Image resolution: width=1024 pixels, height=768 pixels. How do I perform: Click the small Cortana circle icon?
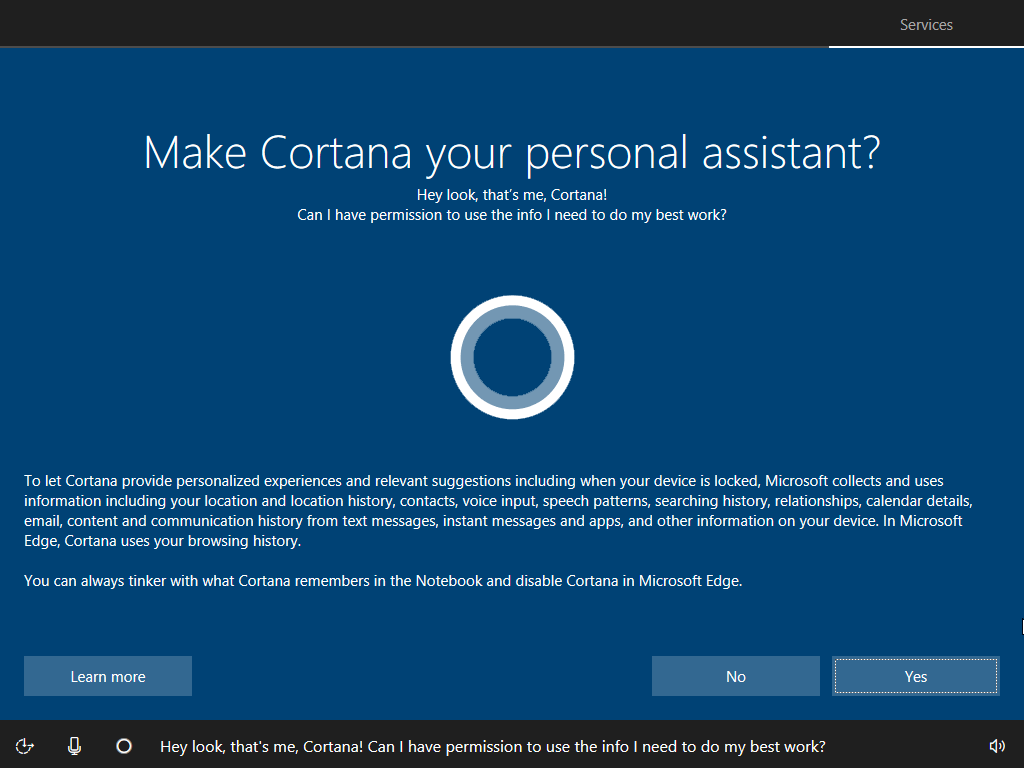[x=124, y=746]
